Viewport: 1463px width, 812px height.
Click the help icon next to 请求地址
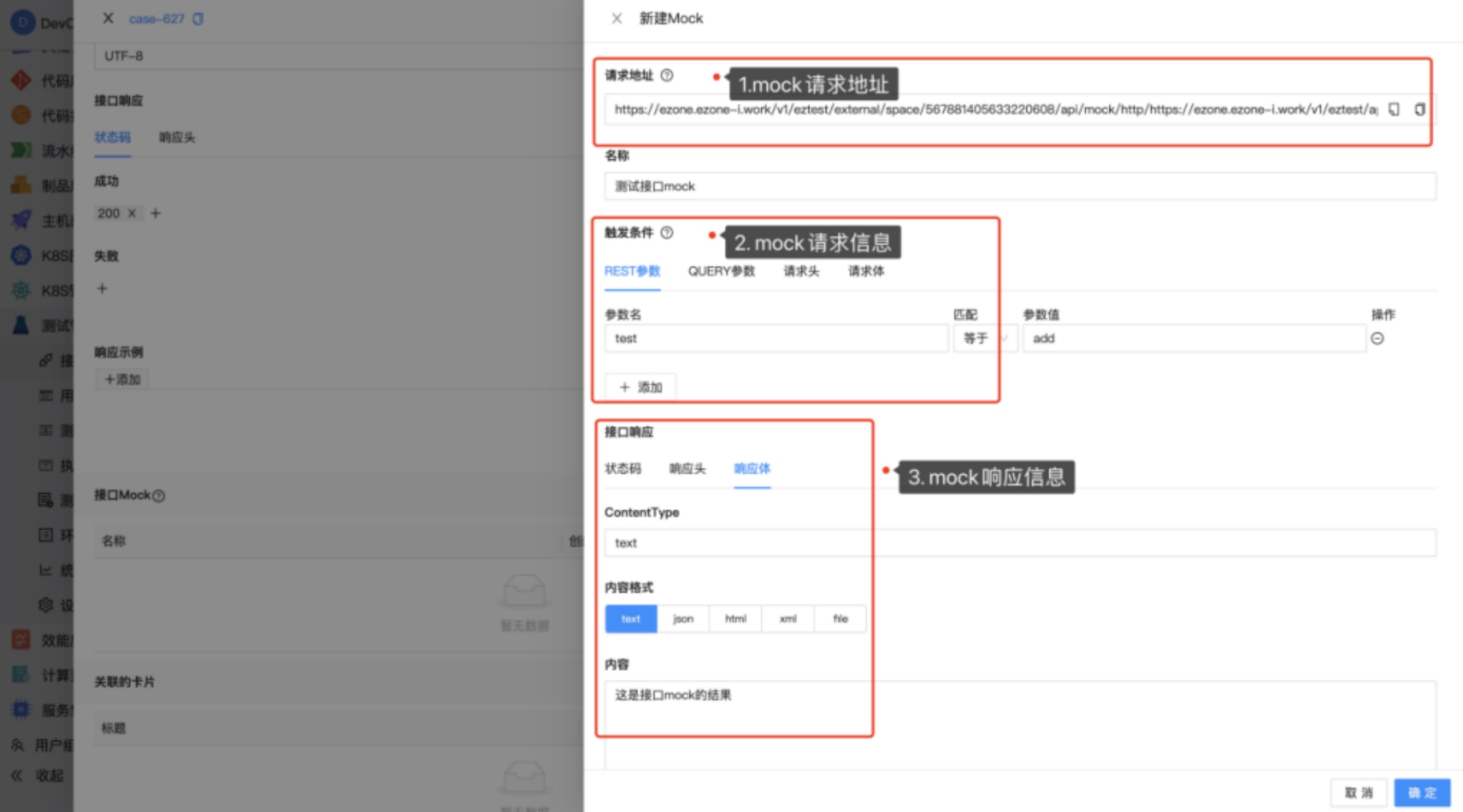667,75
